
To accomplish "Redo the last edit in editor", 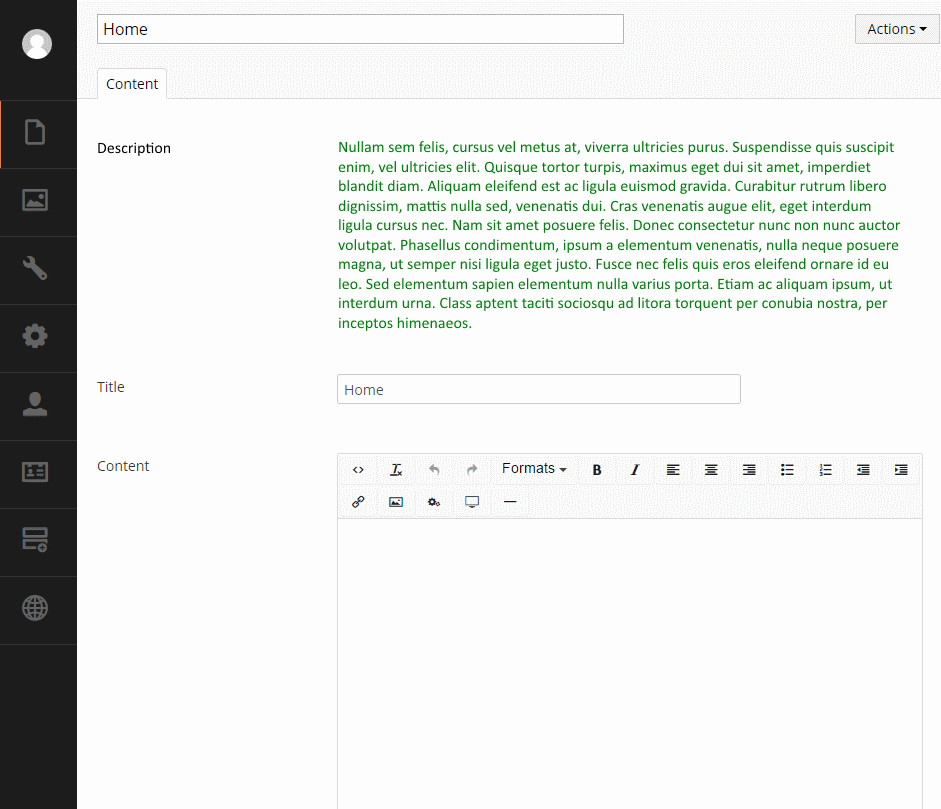I will [472, 470].
